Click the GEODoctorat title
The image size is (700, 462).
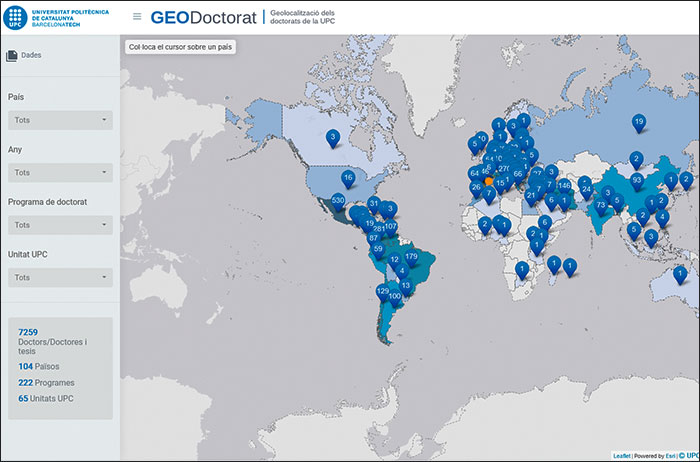[x=203, y=17]
